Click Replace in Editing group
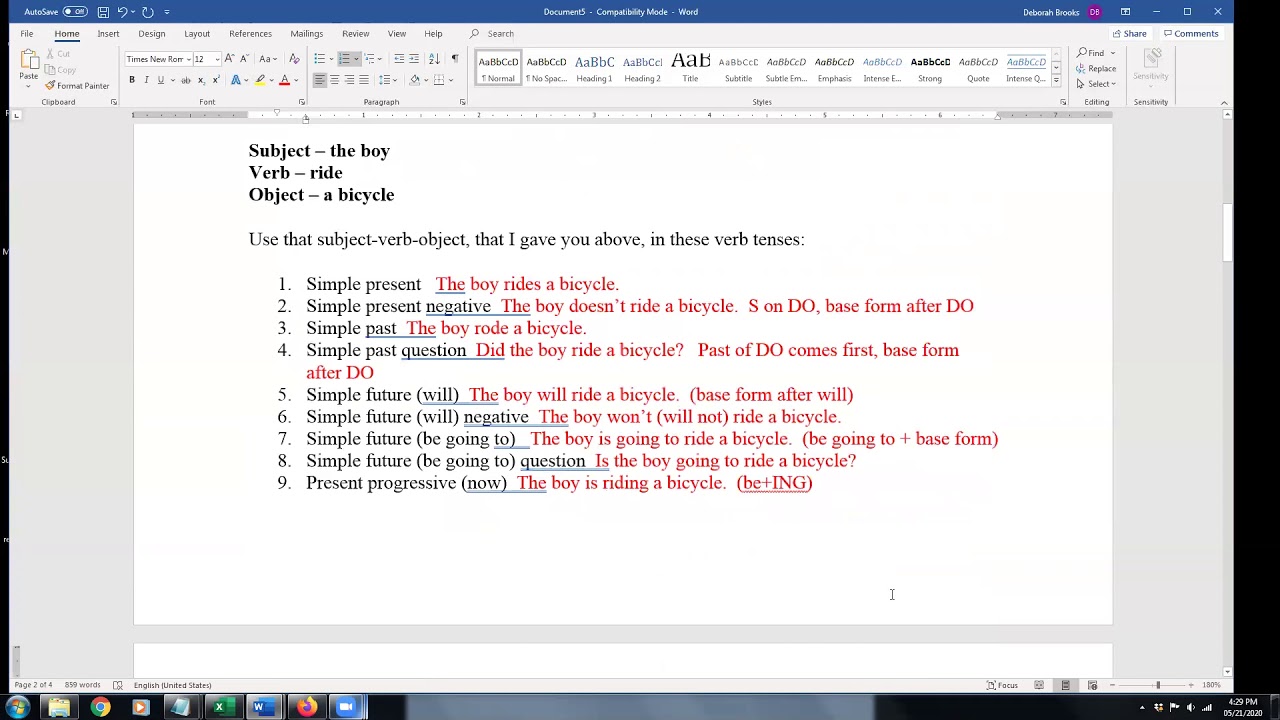Viewport: 1280px width, 720px height. coord(1097,69)
